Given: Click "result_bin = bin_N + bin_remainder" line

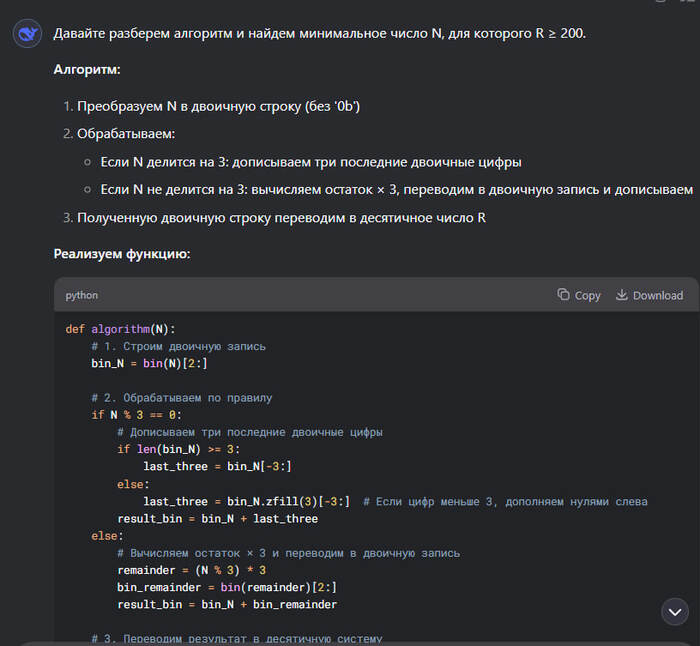Looking at the screenshot, I should pos(227,604).
